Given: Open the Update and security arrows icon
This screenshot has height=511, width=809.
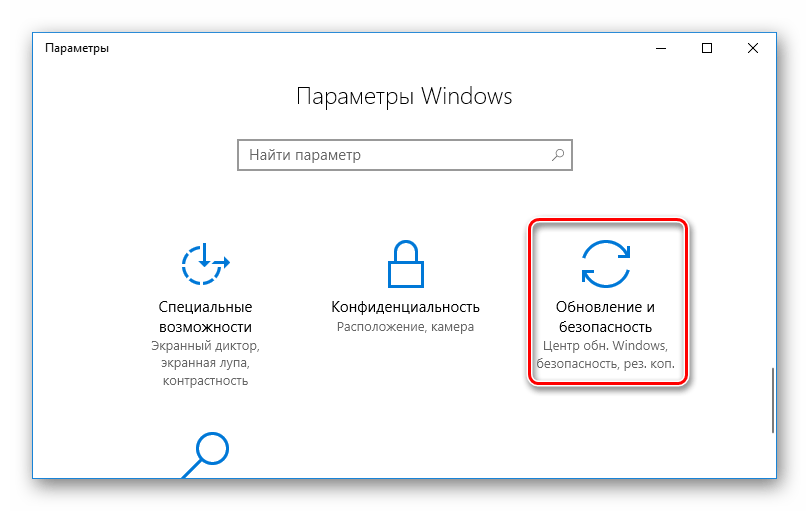Looking at the screenshot, I should [606, 264].
